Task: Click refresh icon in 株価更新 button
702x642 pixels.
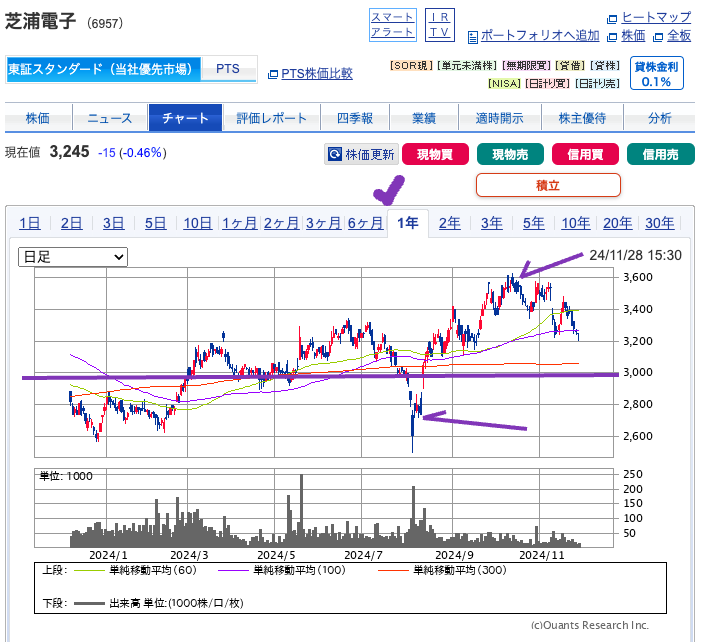Action: 334,154
